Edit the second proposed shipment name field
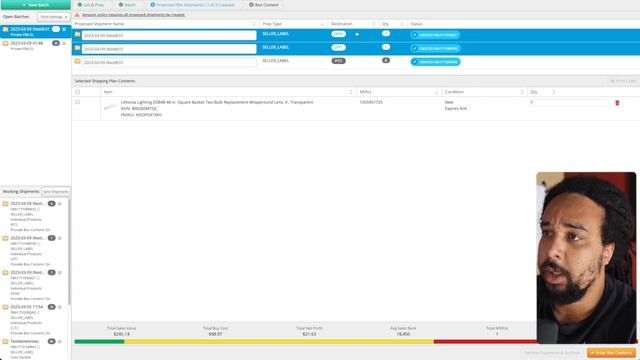The height and width of the screenshot is (360, 640). pos(169,49)
